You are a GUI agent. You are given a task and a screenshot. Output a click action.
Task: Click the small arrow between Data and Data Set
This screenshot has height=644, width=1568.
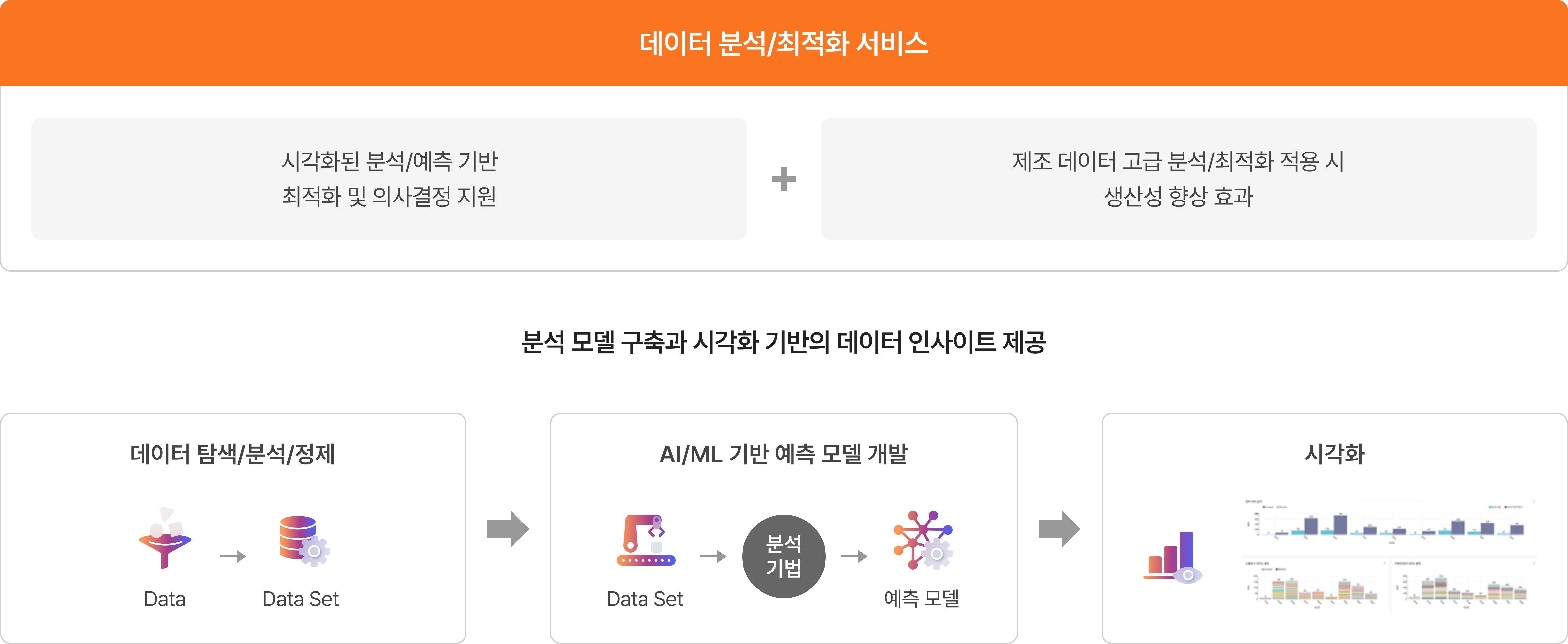(233, 556)
